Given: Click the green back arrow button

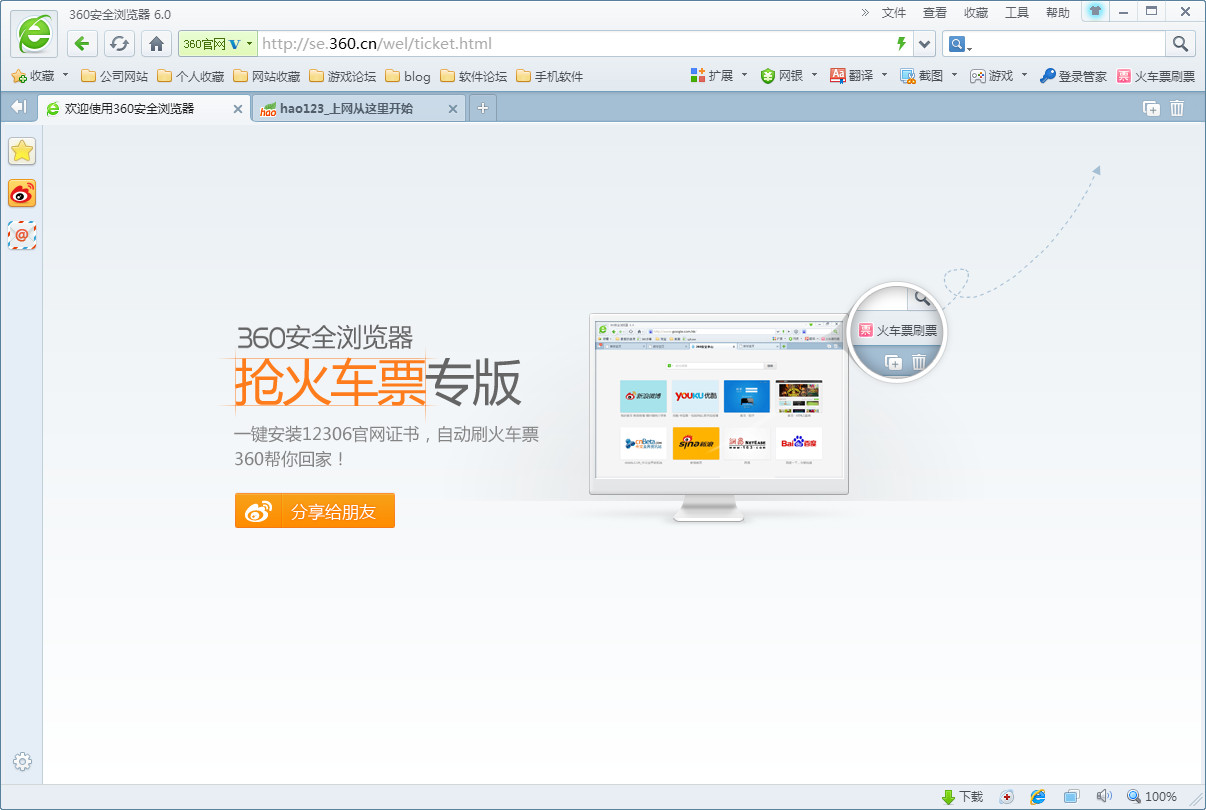Looking at the screenshot, I should 82,43.
